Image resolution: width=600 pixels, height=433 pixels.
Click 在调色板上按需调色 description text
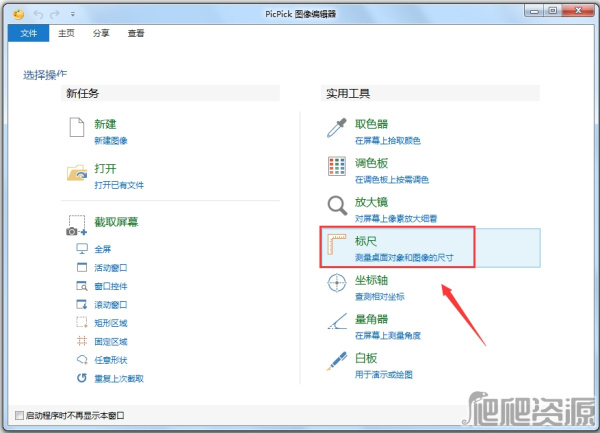pos(392,180)
